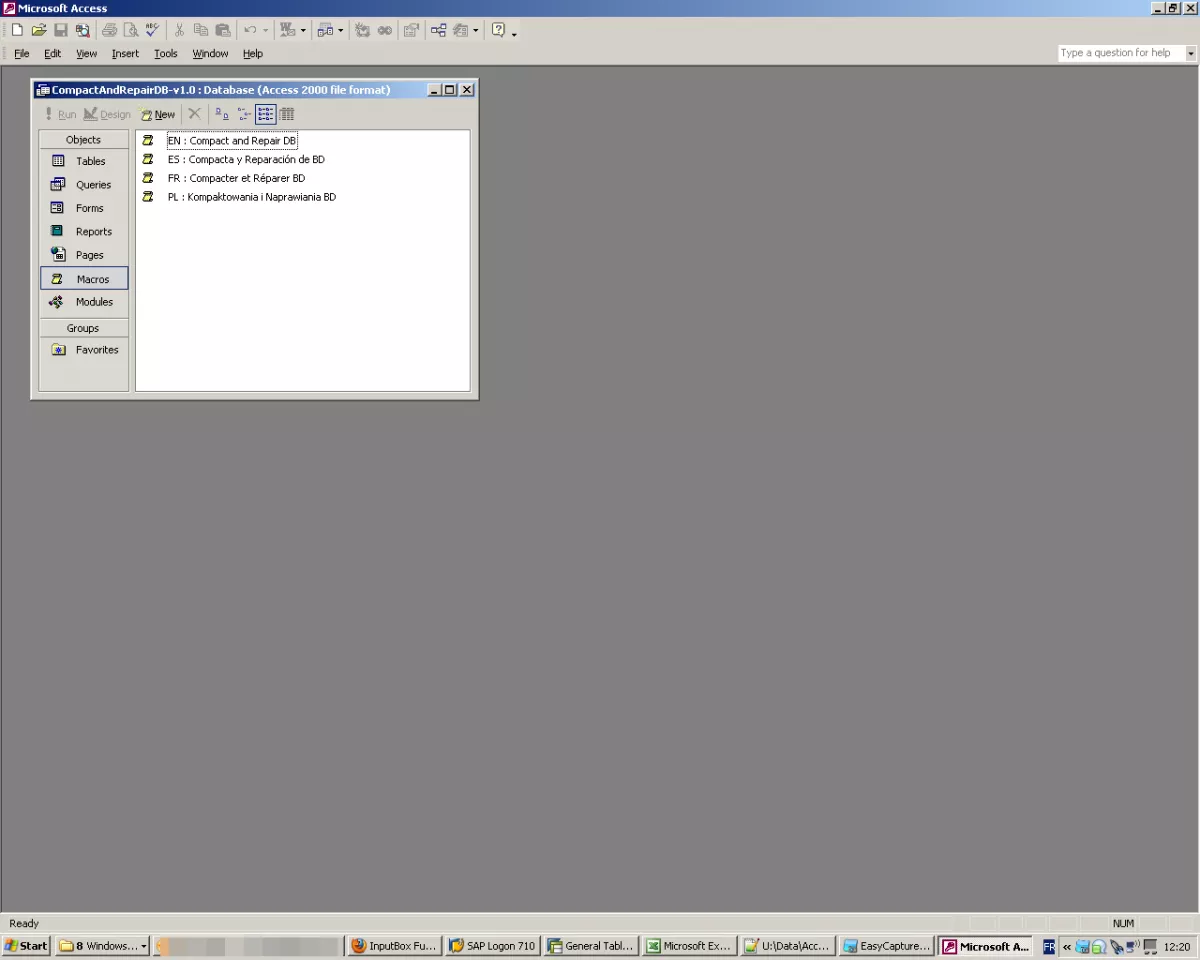Image resolution: width=1200 pixels, height=960 pixels.
Task: Collapse the Objects bar header
Action: (x=84, y=140)
